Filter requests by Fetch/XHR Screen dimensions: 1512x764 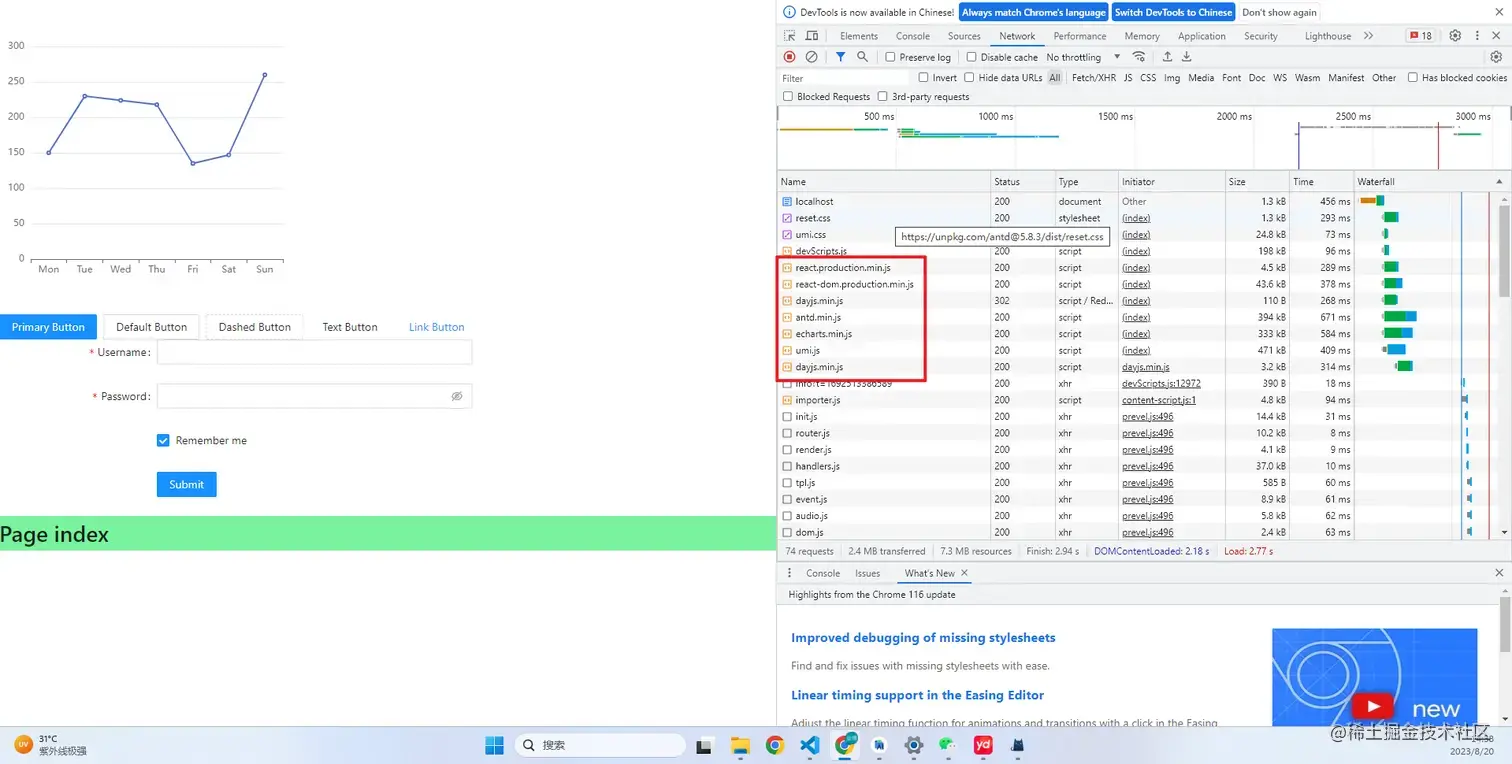click(1094, 77)
